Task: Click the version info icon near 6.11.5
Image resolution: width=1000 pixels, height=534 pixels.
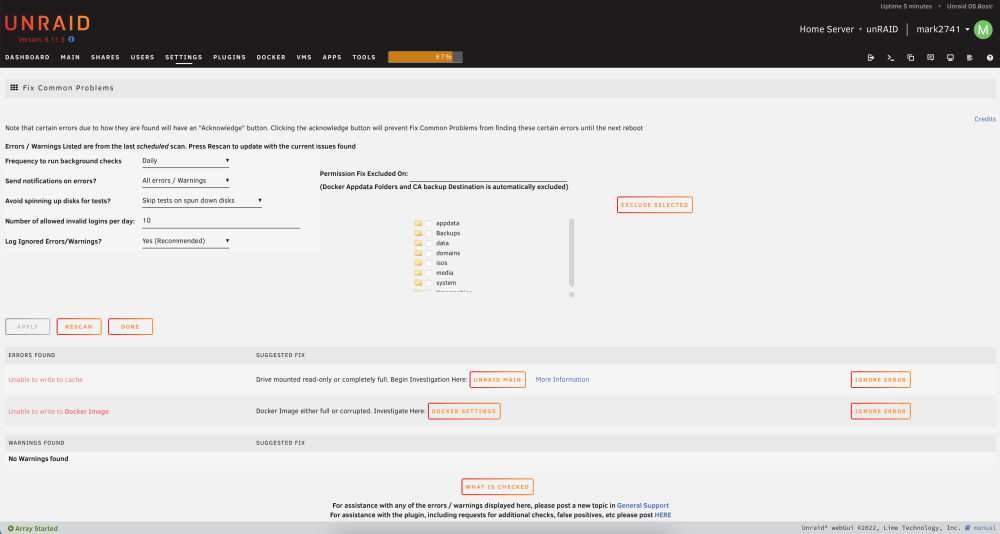Action: click(71, 40)
